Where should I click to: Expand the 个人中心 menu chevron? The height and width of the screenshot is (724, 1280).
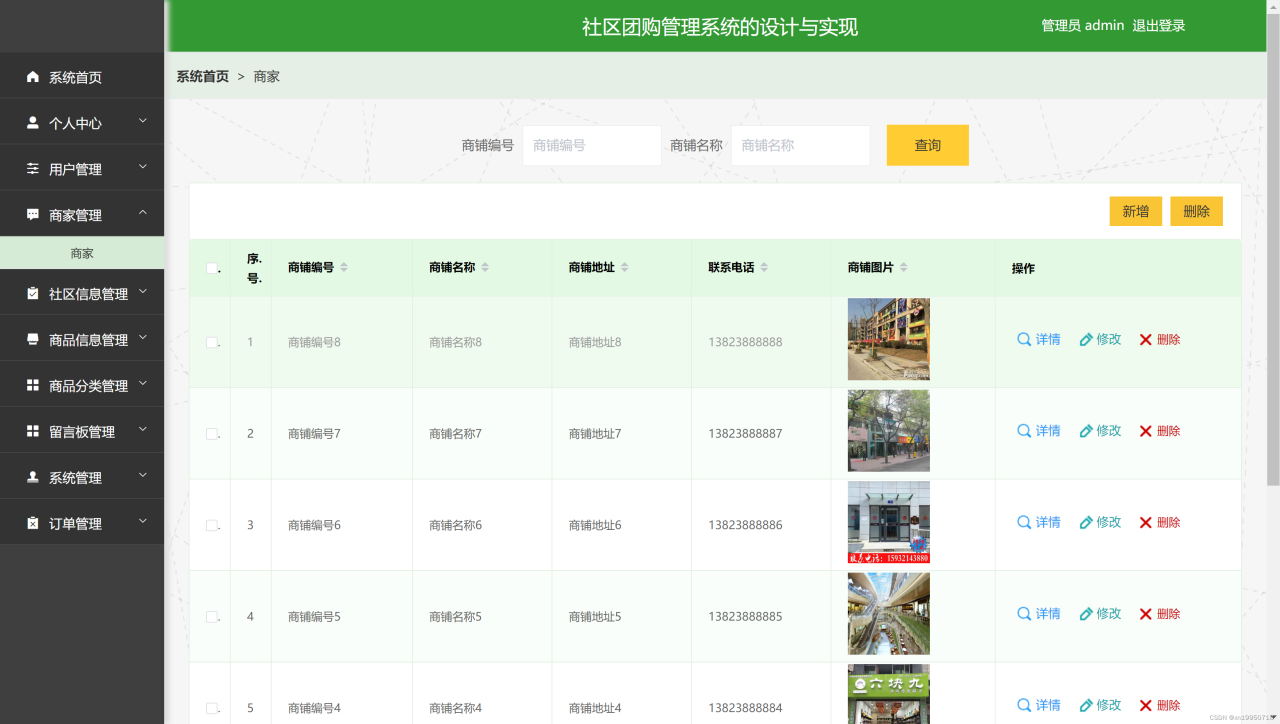(142, 121)
